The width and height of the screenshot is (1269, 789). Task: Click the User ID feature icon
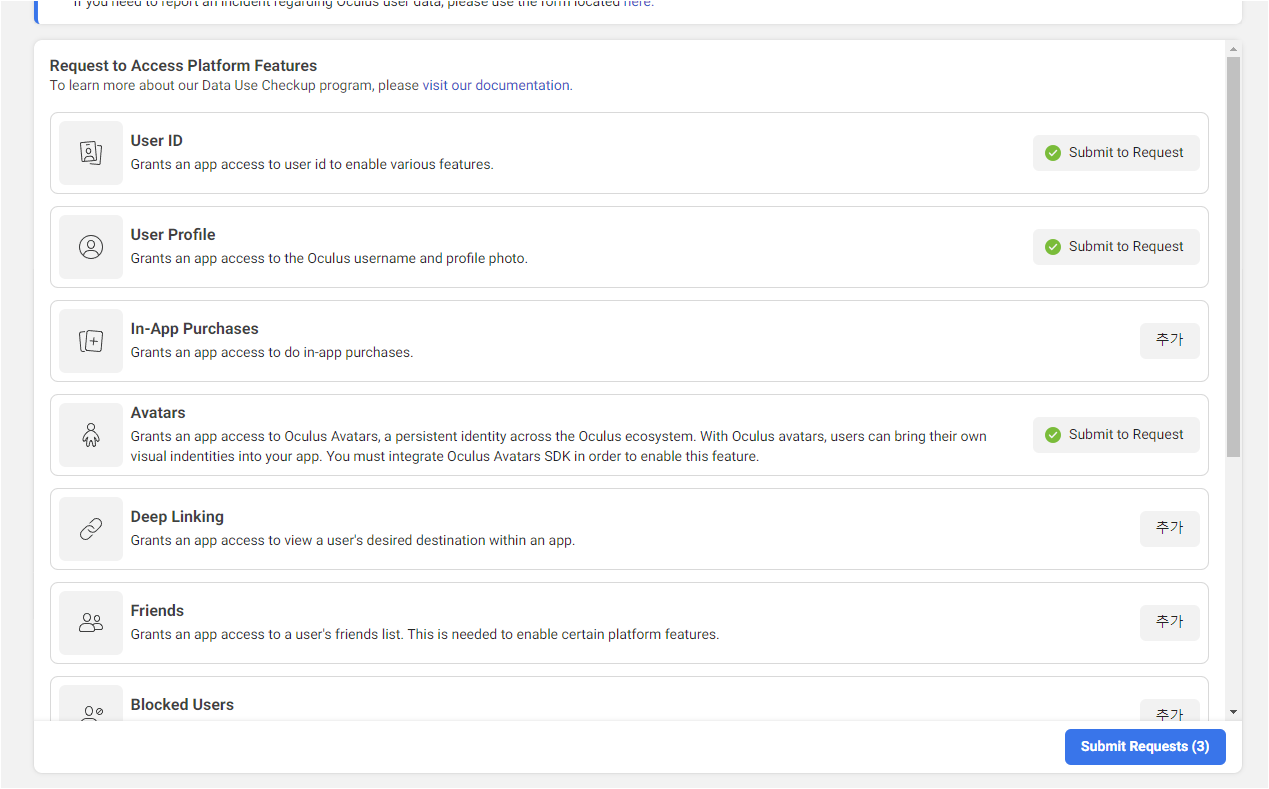tap(91, 153)
